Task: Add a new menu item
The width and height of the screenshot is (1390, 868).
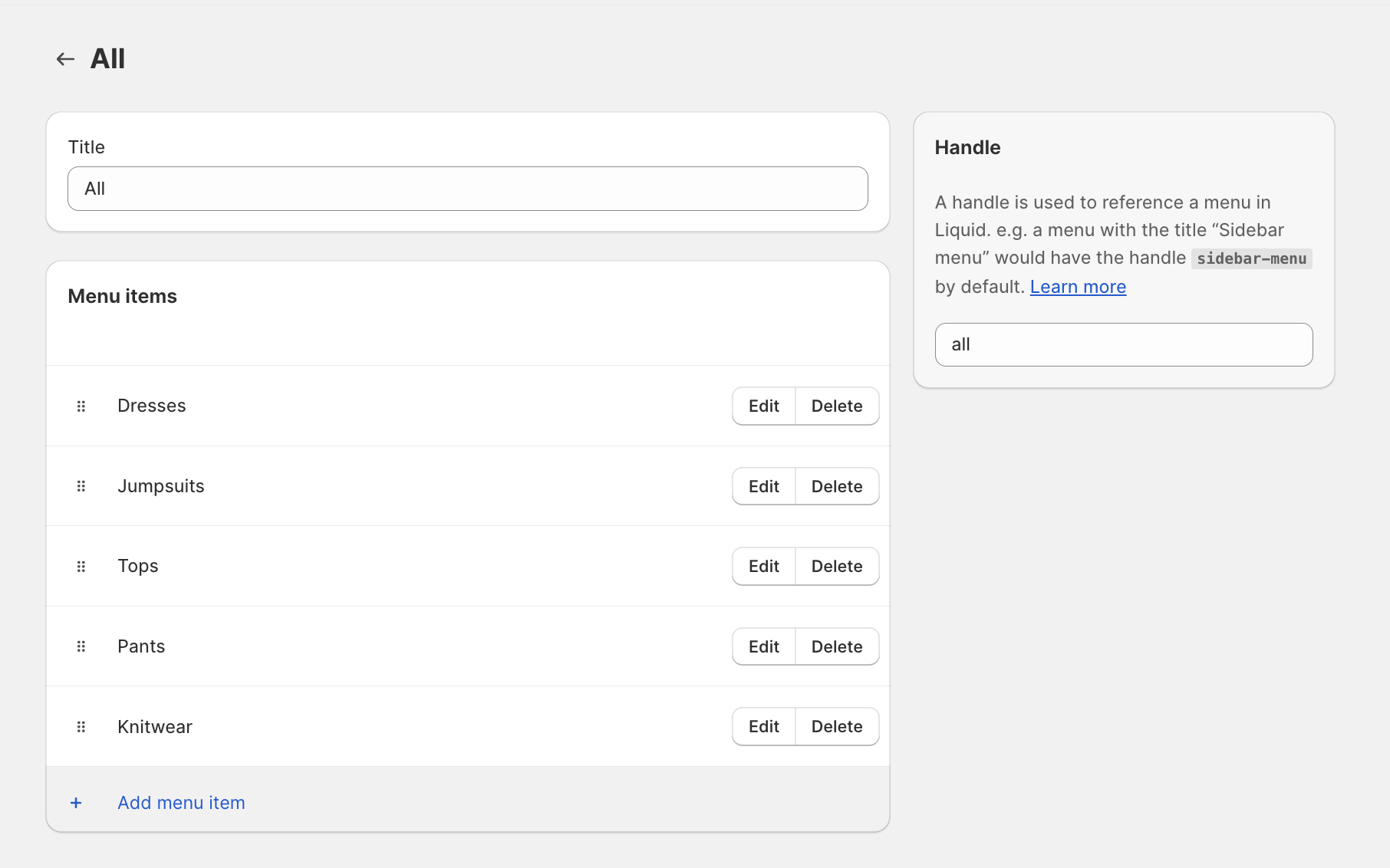Action: (x=181, y=802)
